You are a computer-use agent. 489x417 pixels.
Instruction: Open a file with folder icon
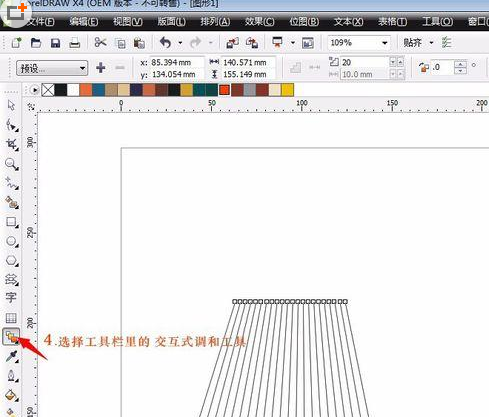coord(36,43)
